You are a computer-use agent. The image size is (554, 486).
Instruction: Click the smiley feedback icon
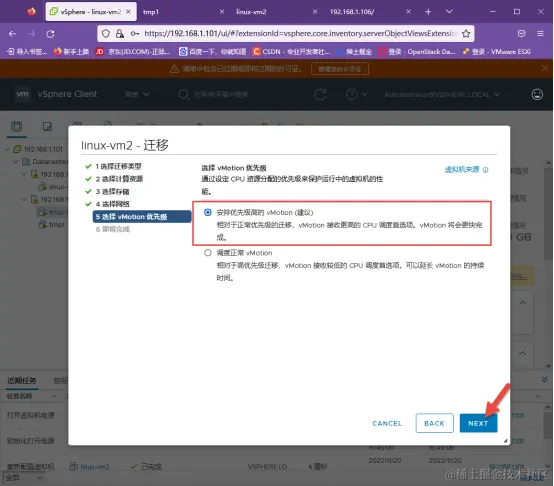[537, 94]
